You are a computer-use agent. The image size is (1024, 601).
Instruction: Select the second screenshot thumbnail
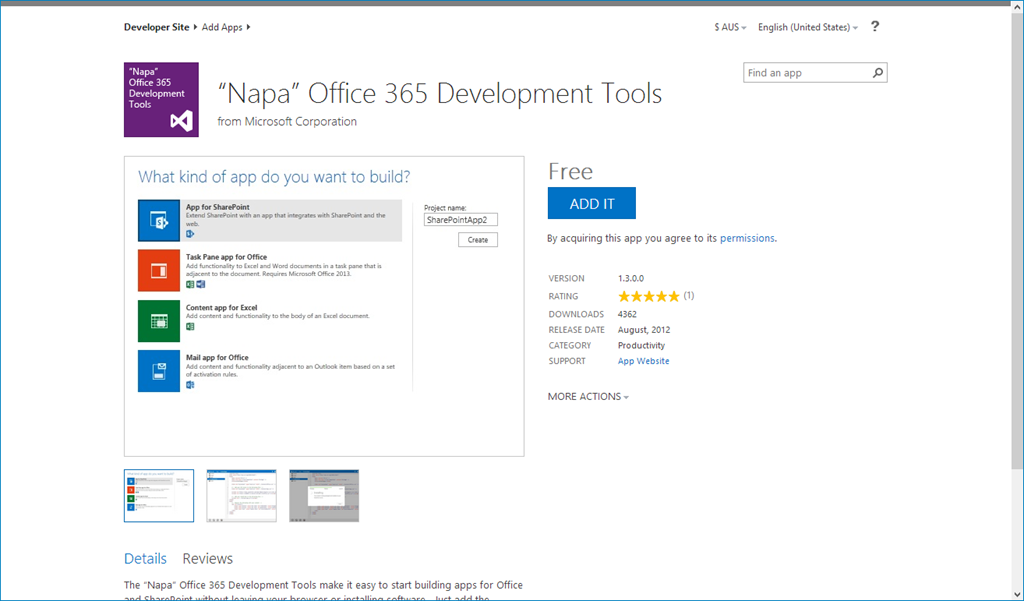click(x=241, y=496)
